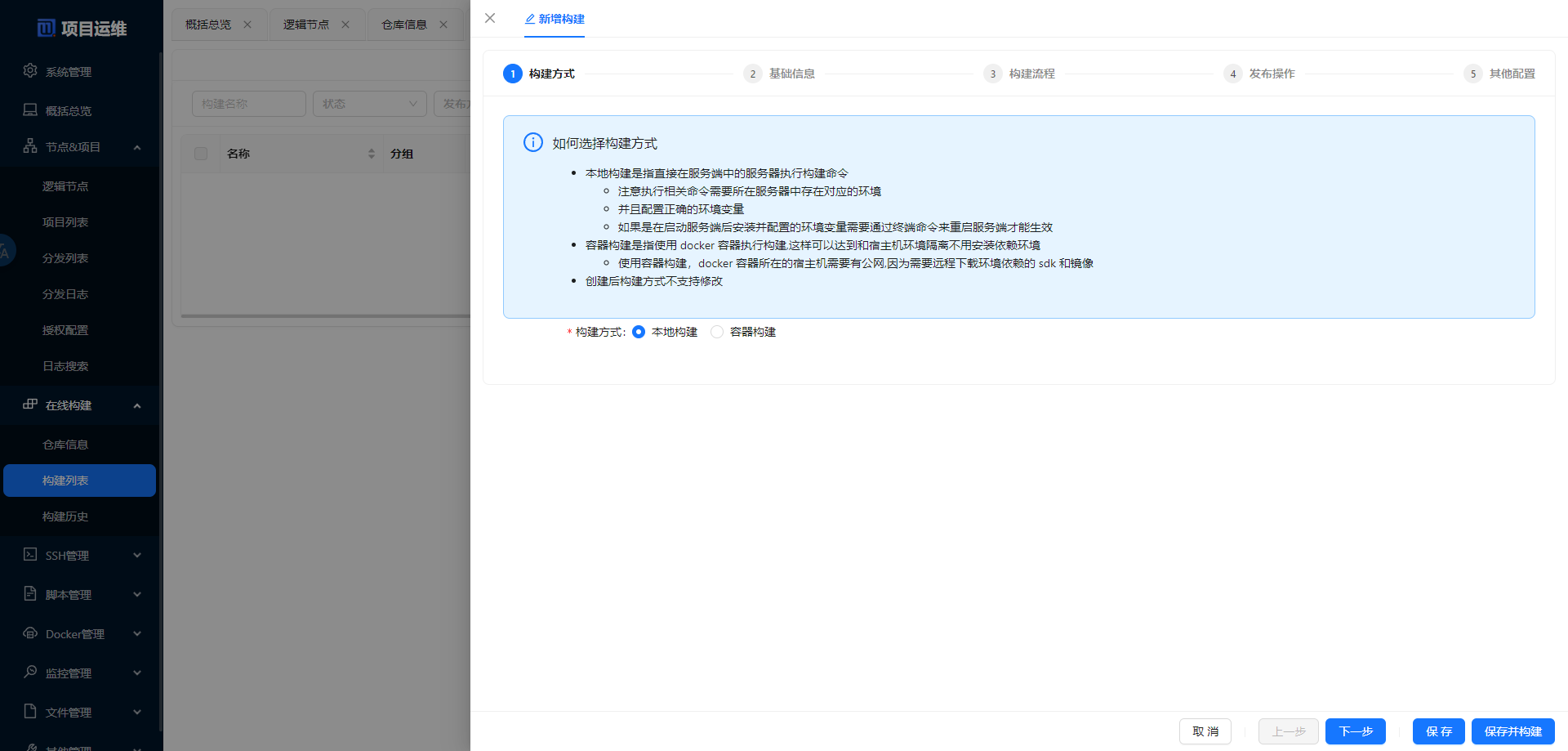The height and width of the screenshot is (751, 1568).
Task: Collapse the 在线构建 sidebar group
Action: tap(136, 405)
